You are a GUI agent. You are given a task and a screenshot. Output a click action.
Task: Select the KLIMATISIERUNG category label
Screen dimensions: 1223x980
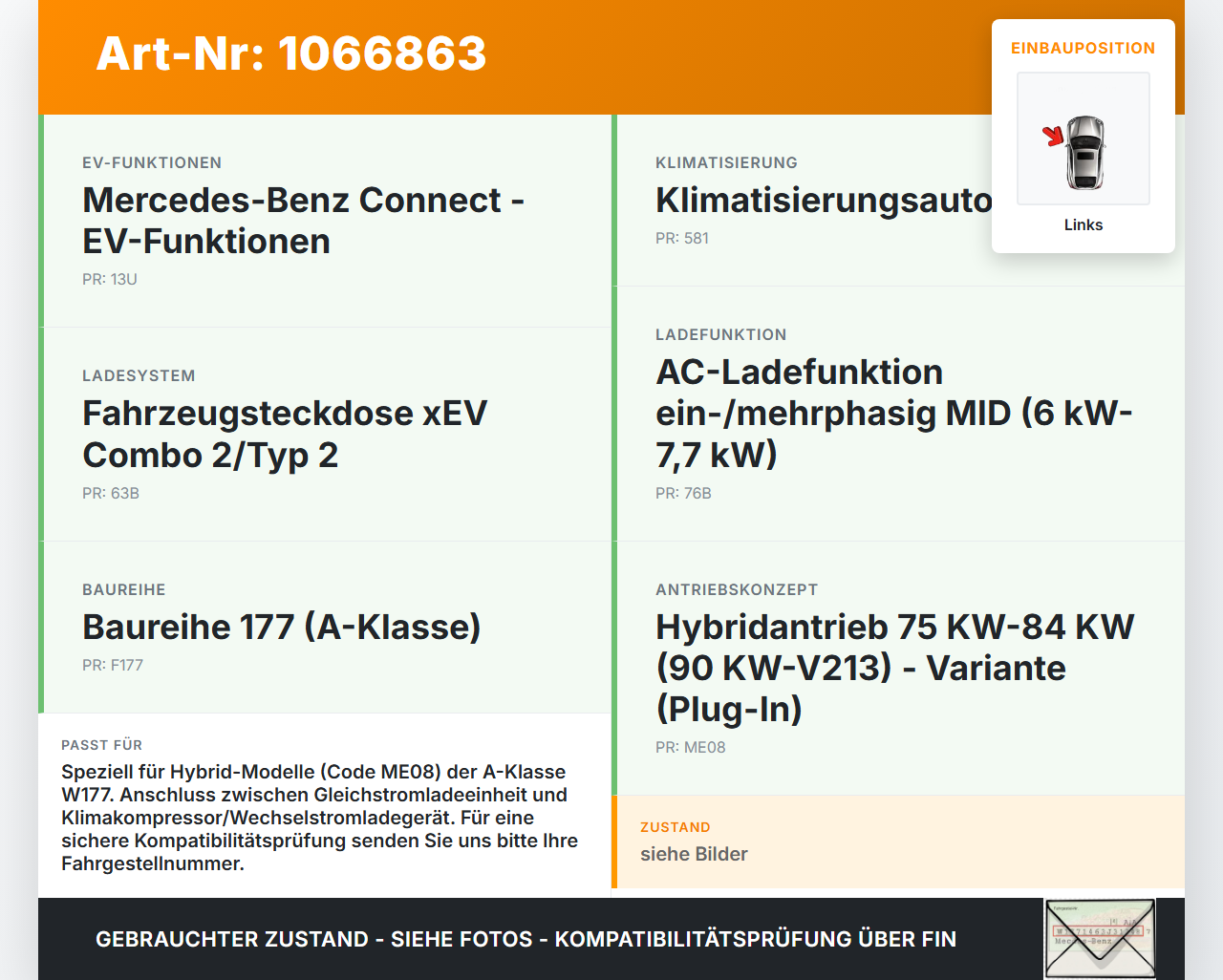[x=726, y=162]
